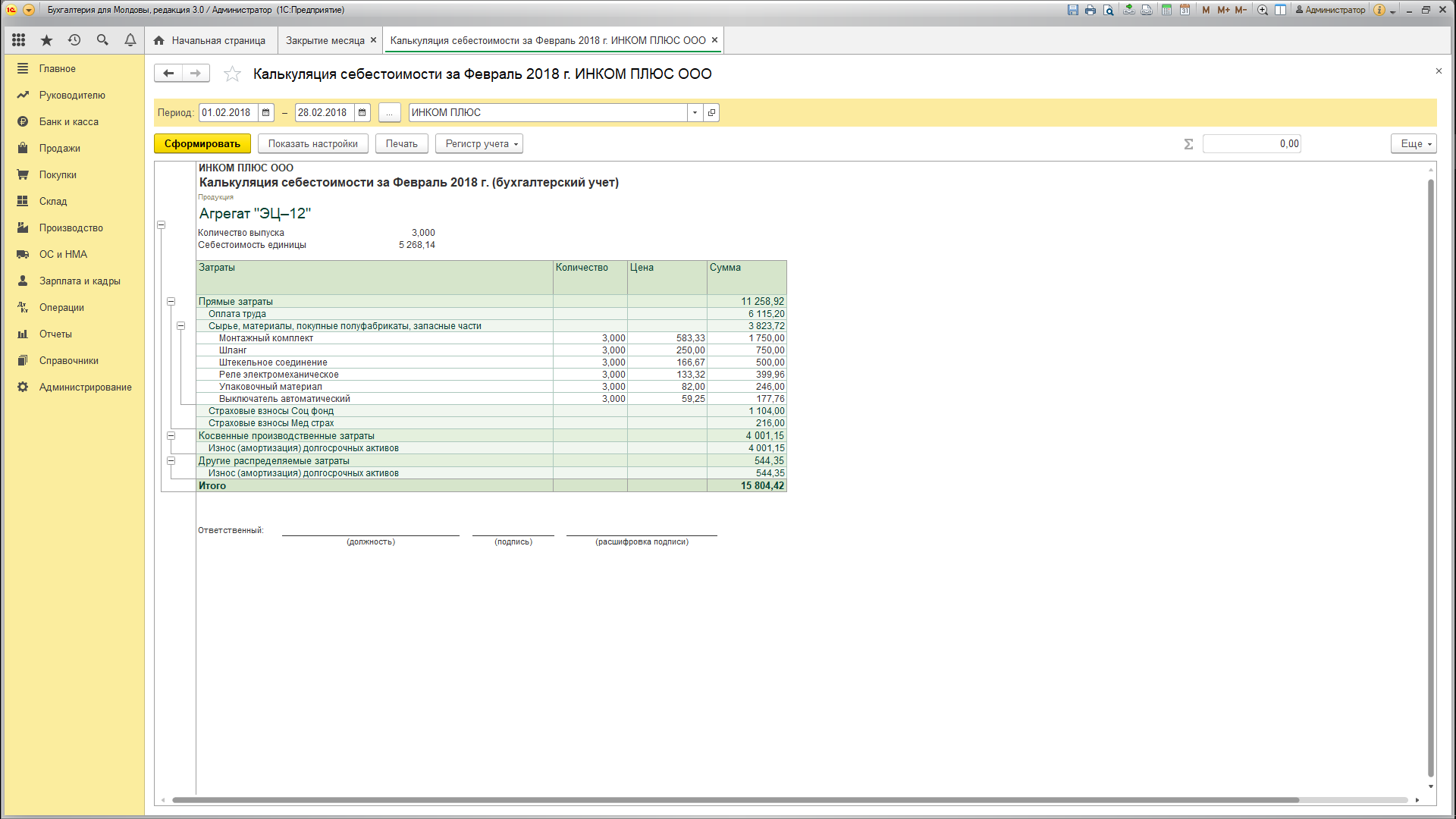
Task: Collapse the Агрегат ЭЦ-12 product group
Action: [162, 225]
